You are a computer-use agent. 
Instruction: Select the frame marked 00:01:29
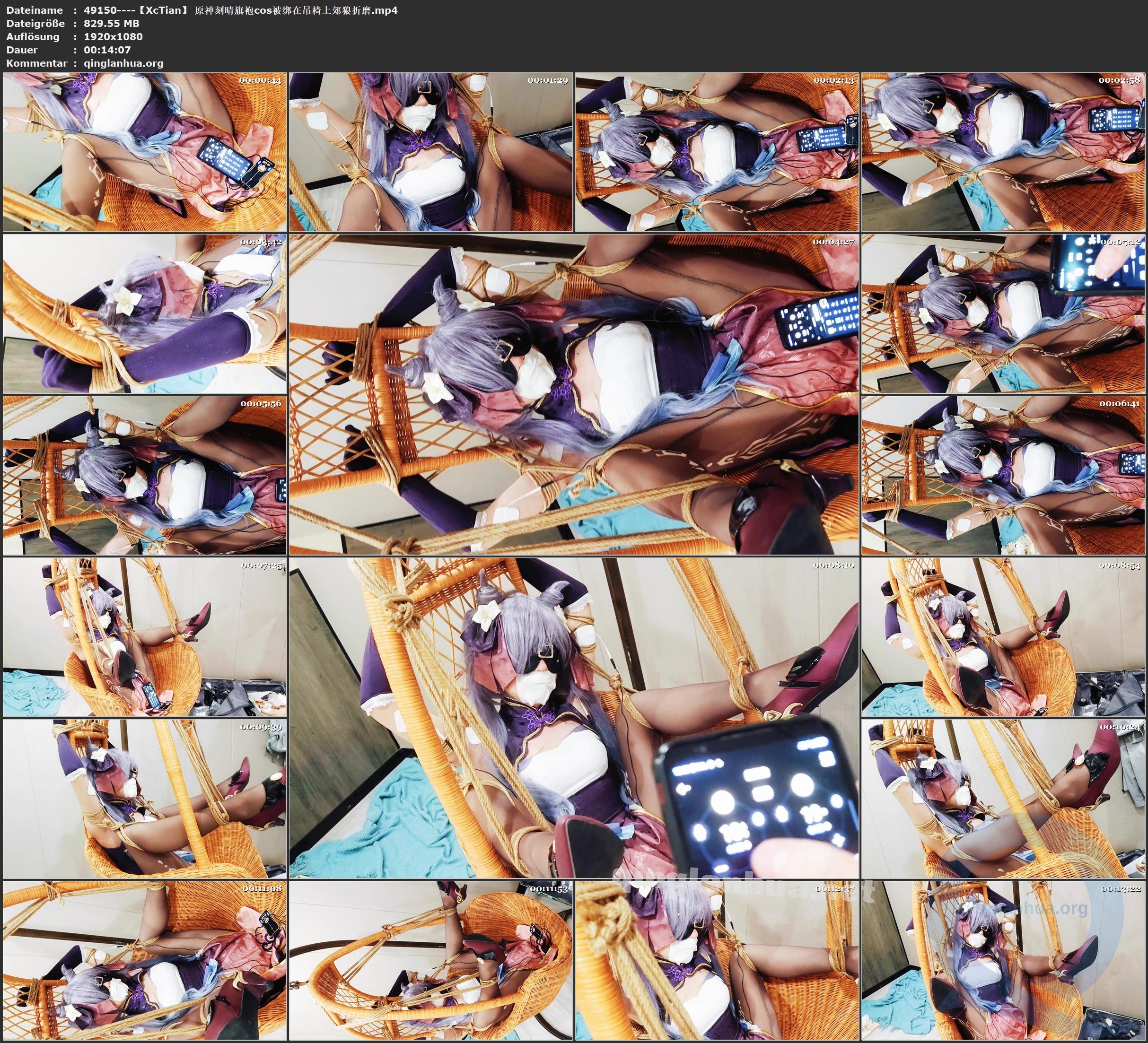coord(430,152)
